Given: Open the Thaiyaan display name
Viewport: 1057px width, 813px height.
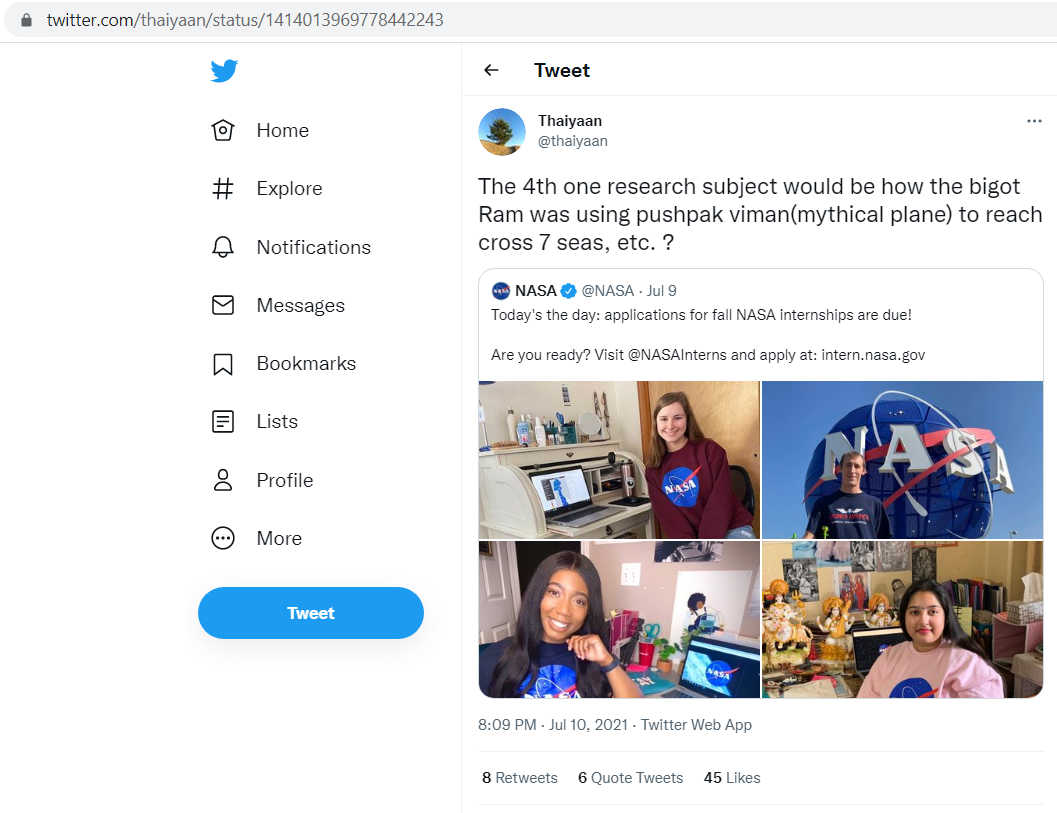Looking at the screenshot, I should 570,121.
